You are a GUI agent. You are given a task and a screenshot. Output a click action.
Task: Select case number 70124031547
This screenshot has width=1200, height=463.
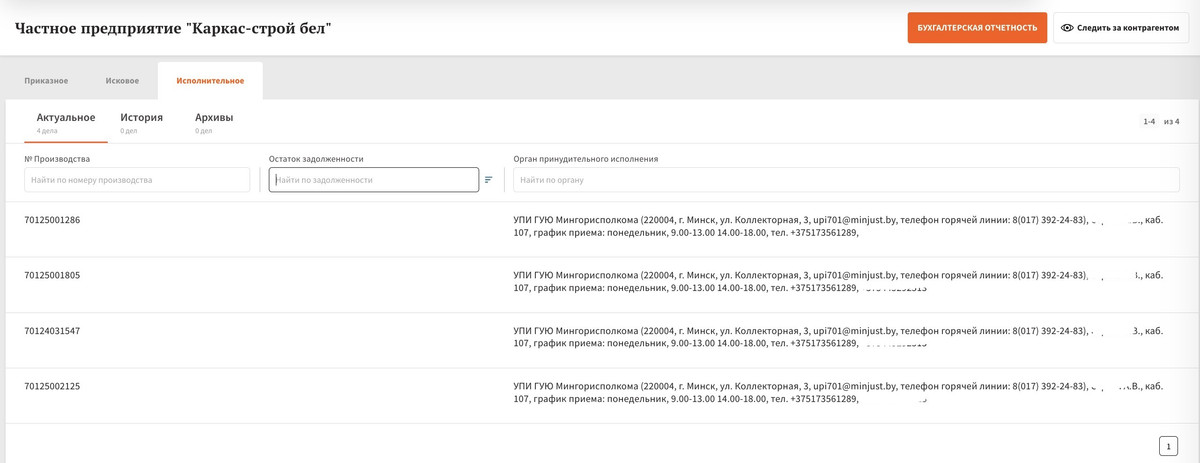(x=52, y=331)
